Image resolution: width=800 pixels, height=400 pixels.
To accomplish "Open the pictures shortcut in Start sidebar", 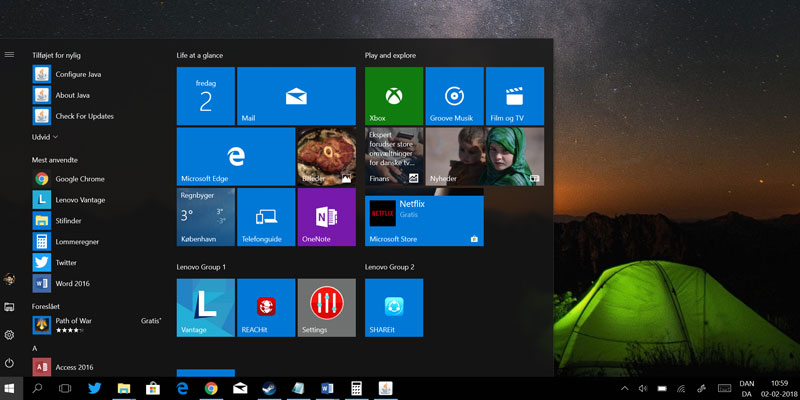I will tap(9, 307).
